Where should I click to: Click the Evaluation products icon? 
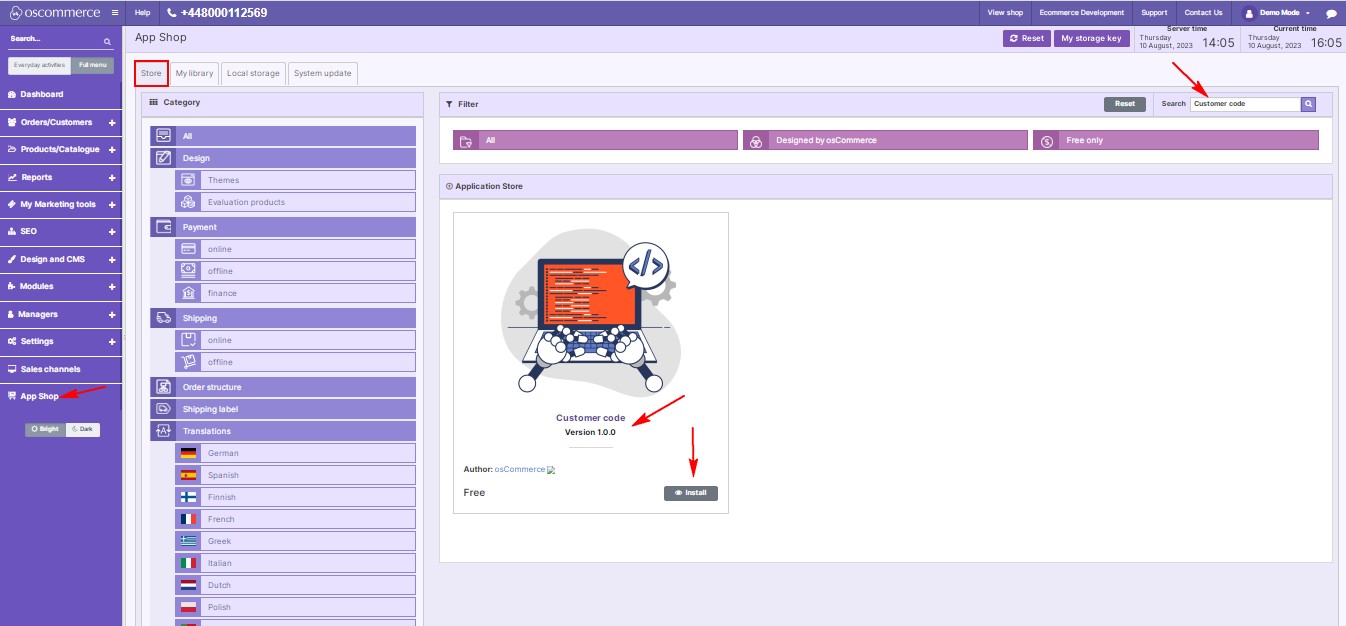tap(187, 202)
